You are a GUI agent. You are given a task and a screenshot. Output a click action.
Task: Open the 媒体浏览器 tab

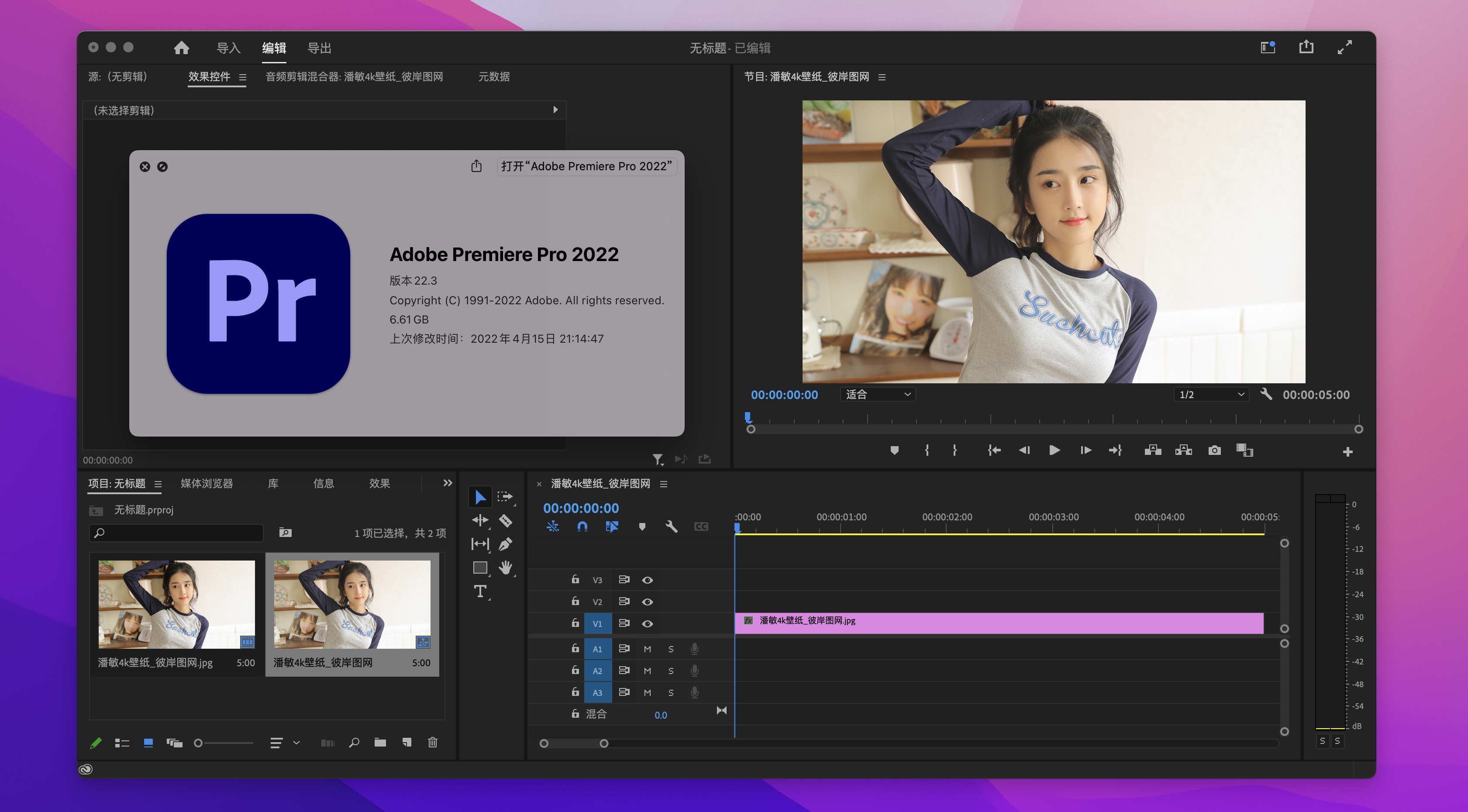pyautogui.click(x=206, y=483)
